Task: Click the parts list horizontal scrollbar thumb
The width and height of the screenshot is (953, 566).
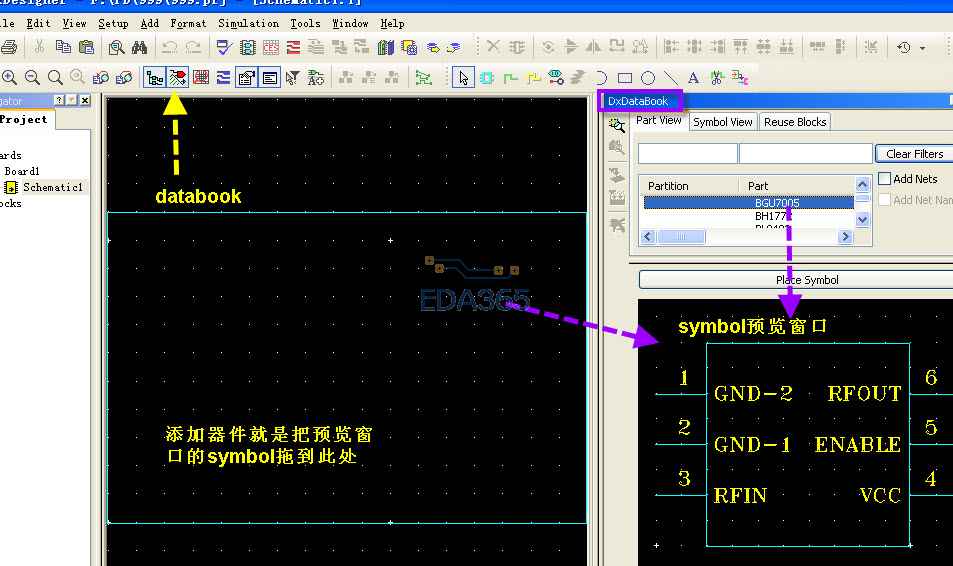Action: pos(681,236)
